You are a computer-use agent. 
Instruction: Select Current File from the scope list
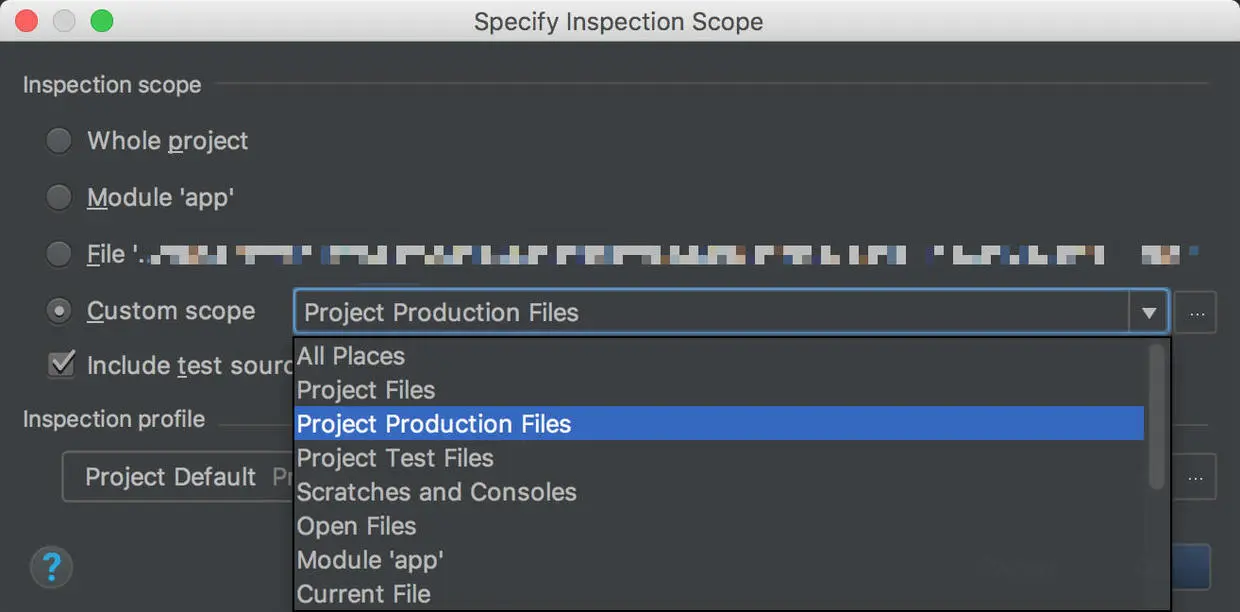364,594
